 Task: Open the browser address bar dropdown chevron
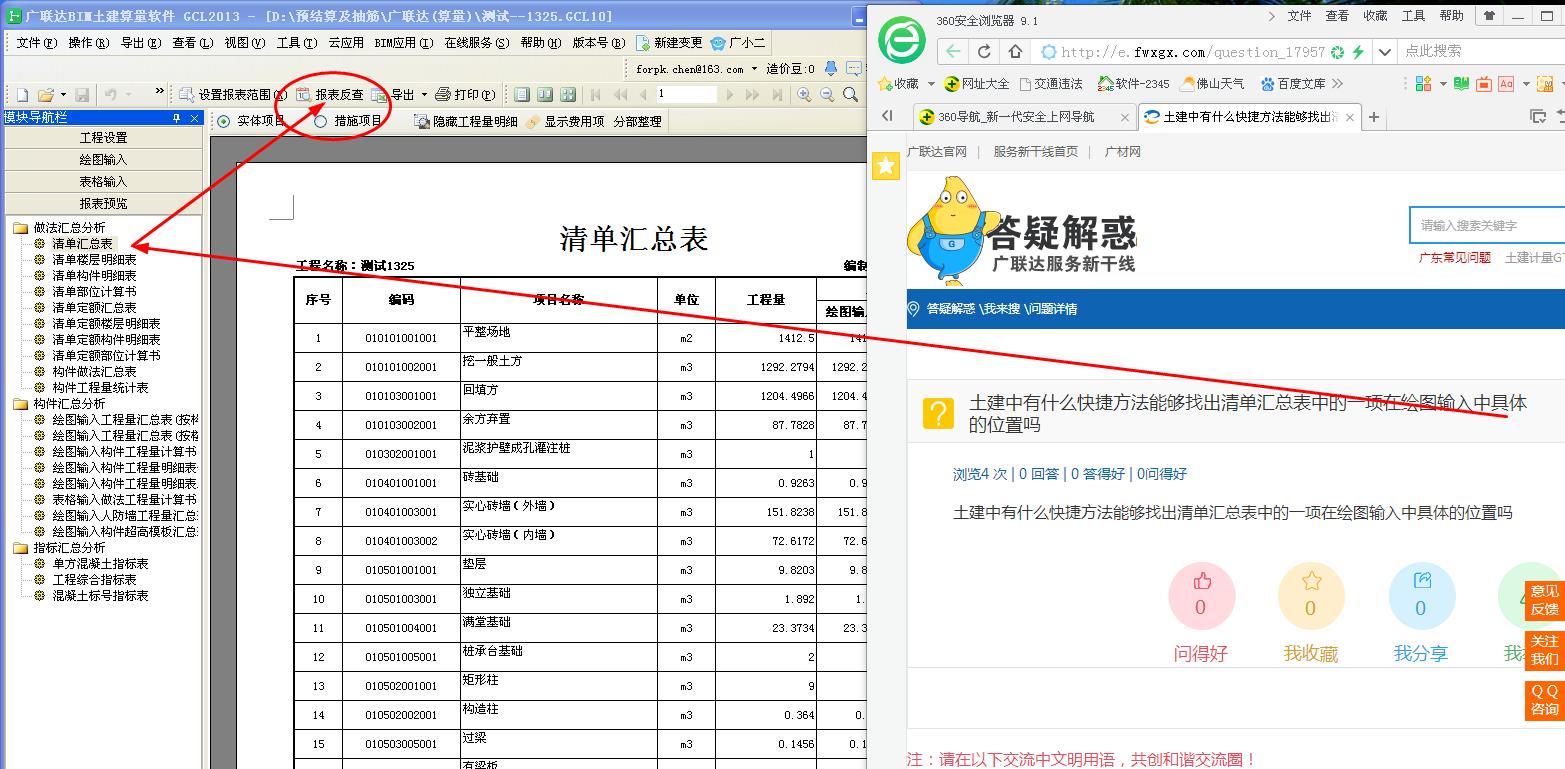1385,52
